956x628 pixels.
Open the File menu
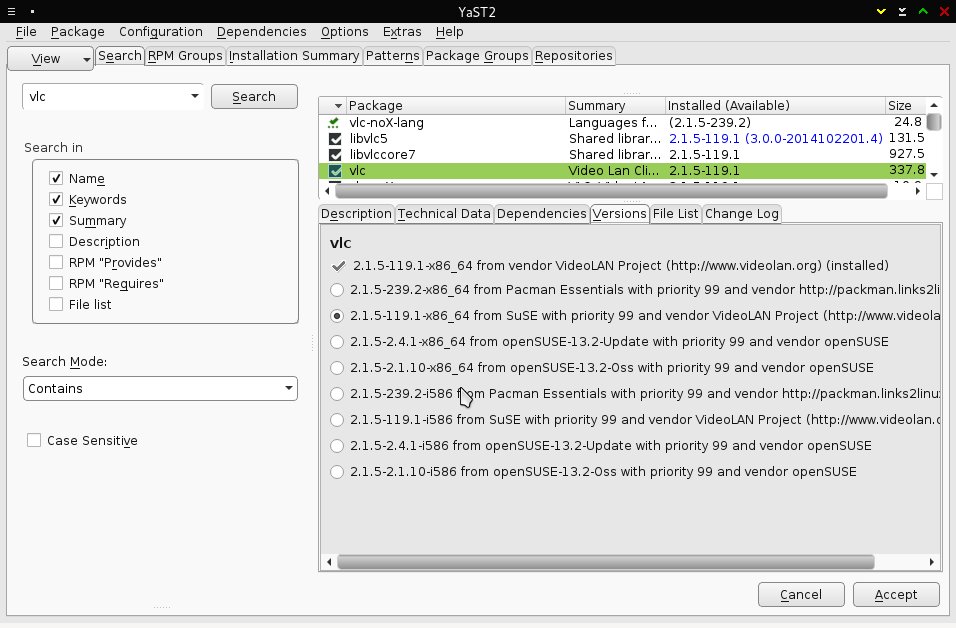coord(26,32)
